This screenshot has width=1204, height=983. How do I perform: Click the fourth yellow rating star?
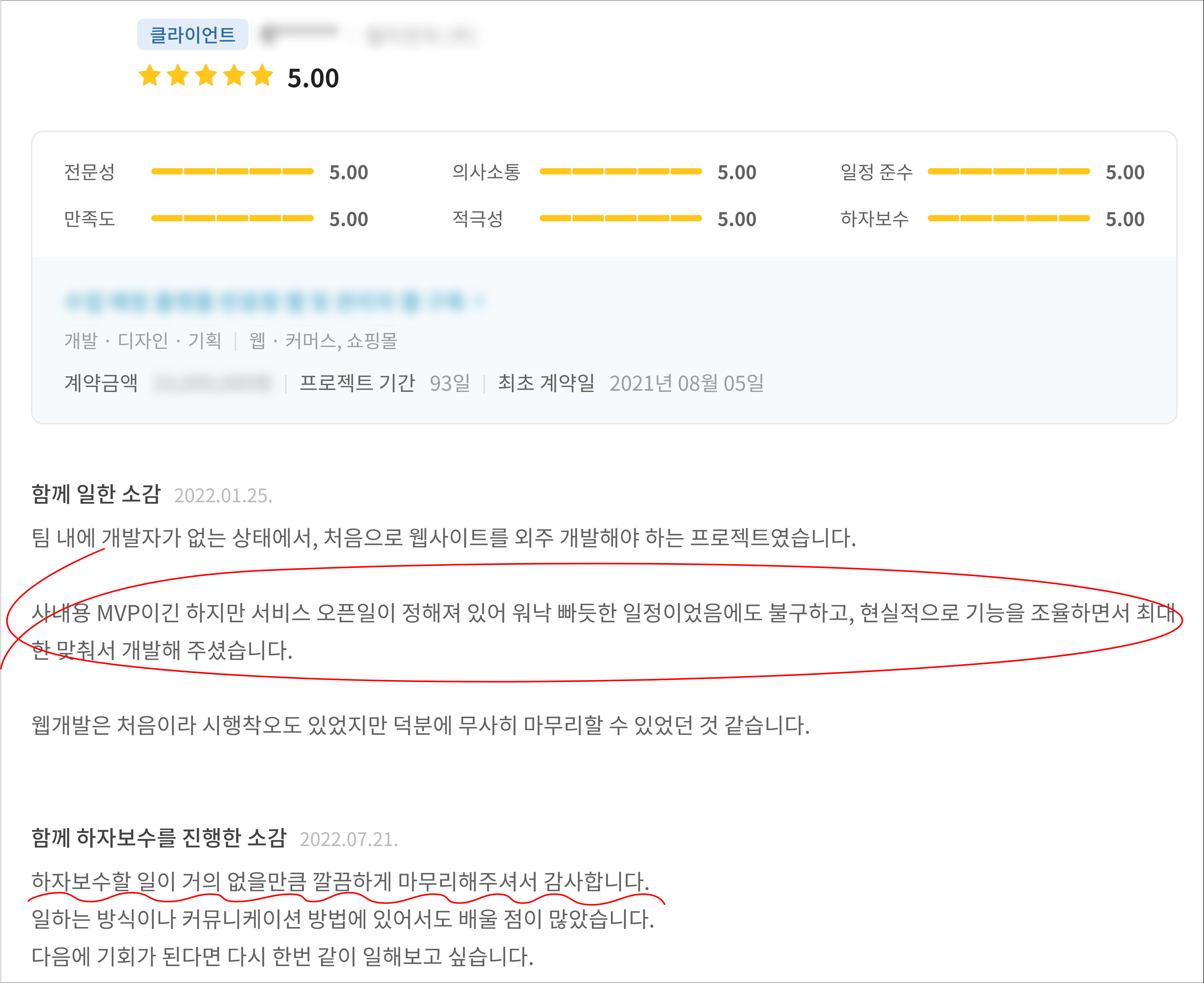[x=234, y=75]
